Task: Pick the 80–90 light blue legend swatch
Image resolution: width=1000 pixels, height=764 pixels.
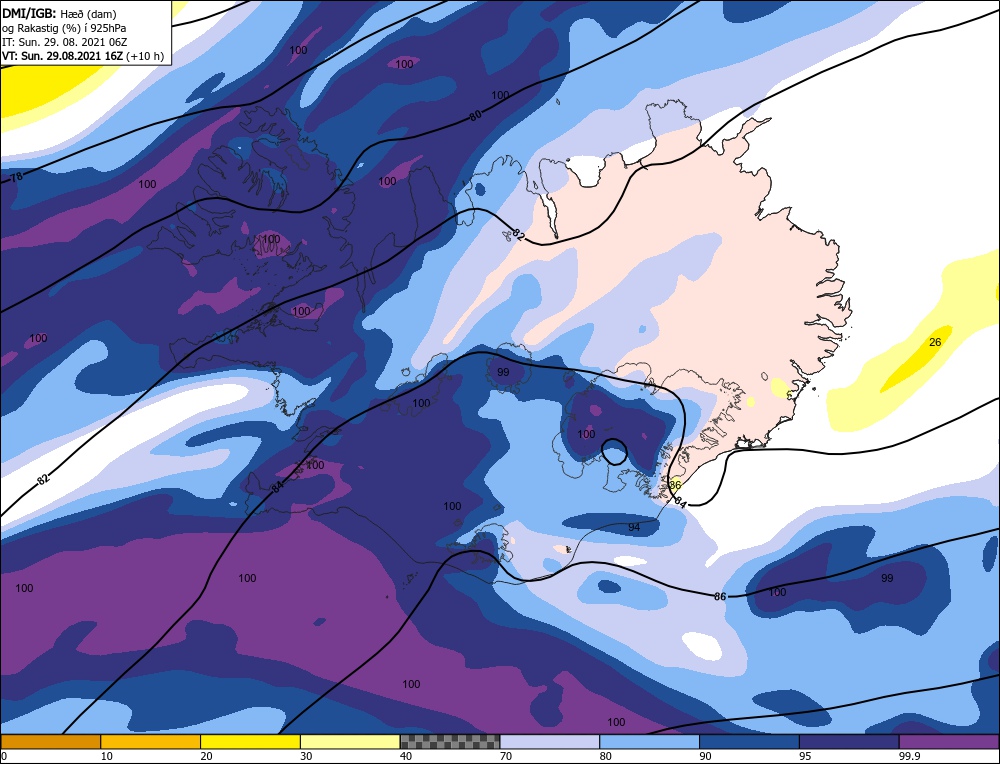Action: [x=649, y=741]
